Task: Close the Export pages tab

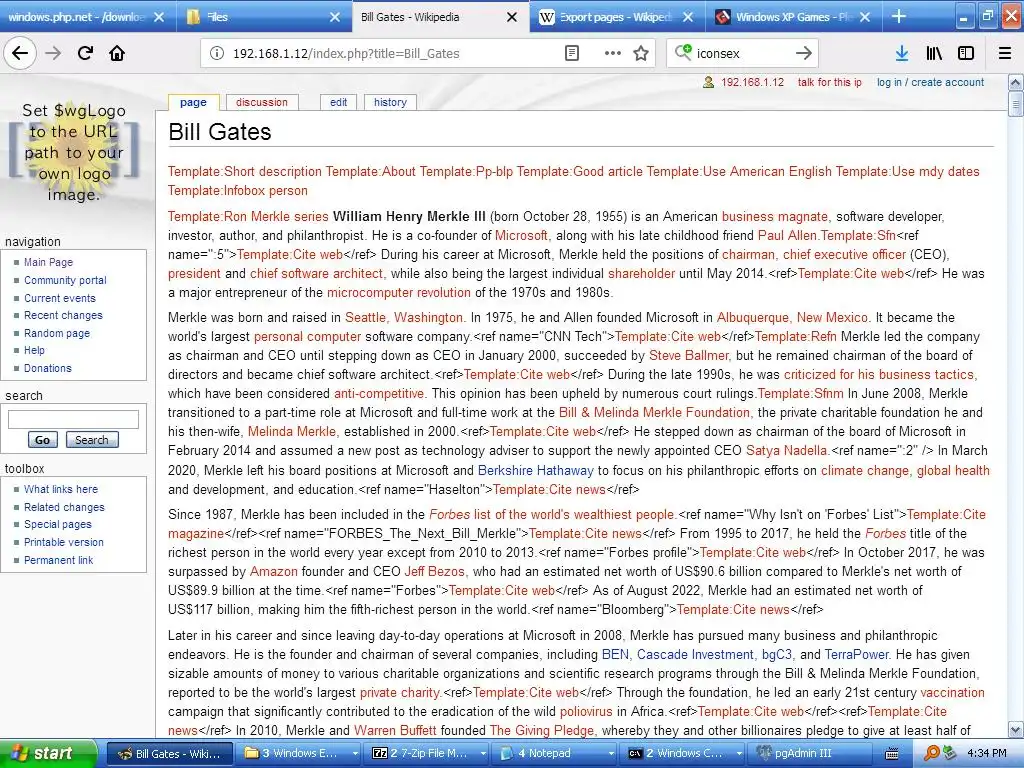Action: 688,17
